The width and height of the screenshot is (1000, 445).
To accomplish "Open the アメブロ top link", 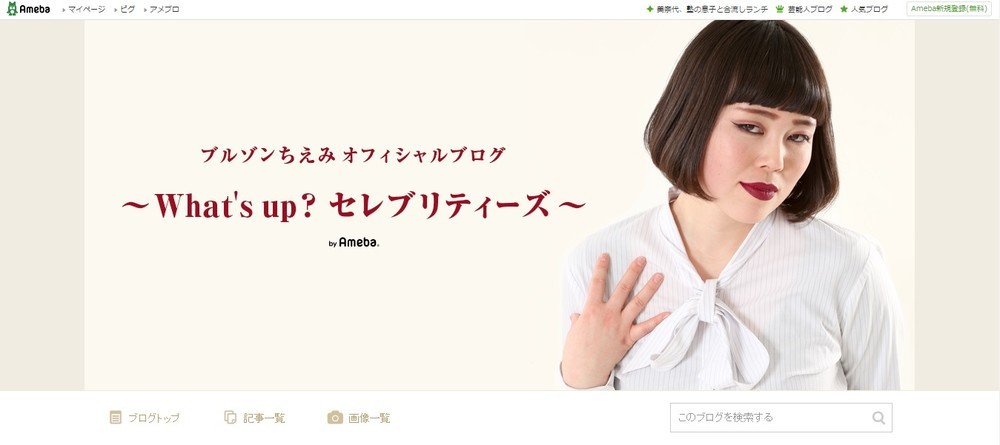I will [165, 10].
